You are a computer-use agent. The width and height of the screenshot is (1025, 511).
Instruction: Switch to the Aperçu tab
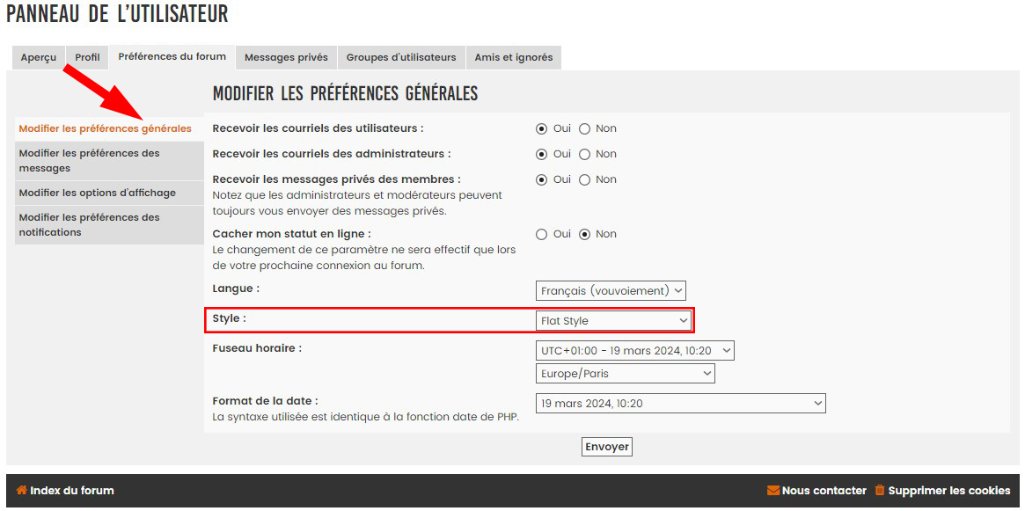point(39,58)
